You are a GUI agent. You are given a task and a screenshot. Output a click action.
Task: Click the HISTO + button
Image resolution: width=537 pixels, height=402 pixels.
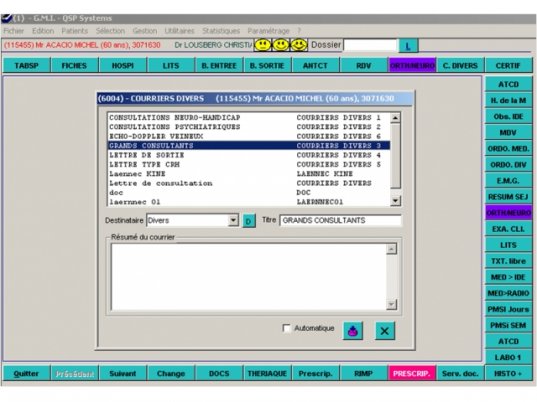509,374
